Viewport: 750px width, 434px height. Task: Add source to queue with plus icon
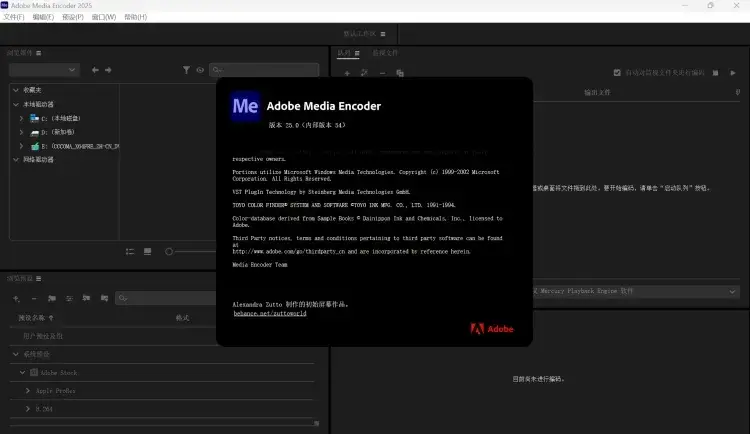(x=347, y=72)
